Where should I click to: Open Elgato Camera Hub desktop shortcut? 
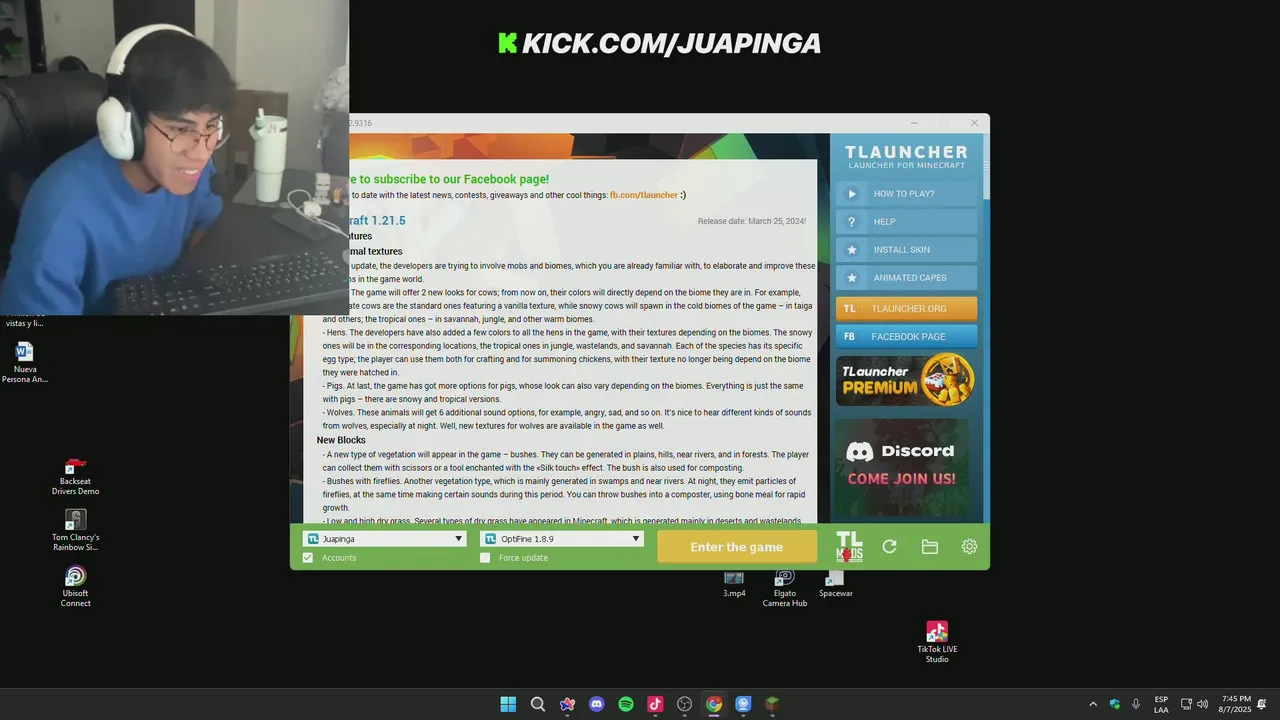click(x=785, y=589)
